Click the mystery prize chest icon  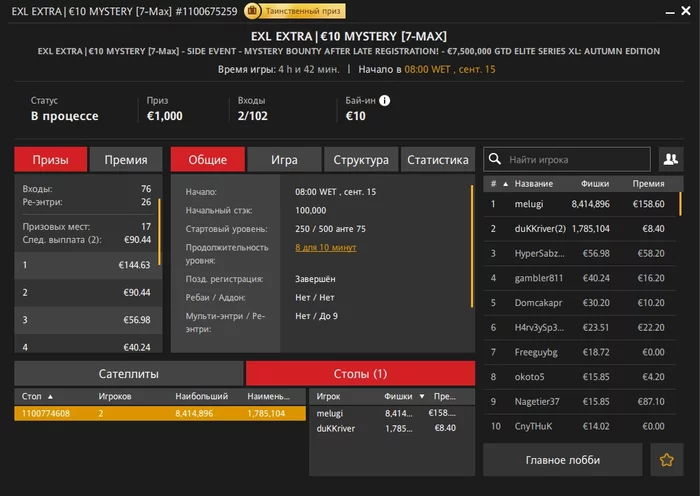click(x=252, y=11)
